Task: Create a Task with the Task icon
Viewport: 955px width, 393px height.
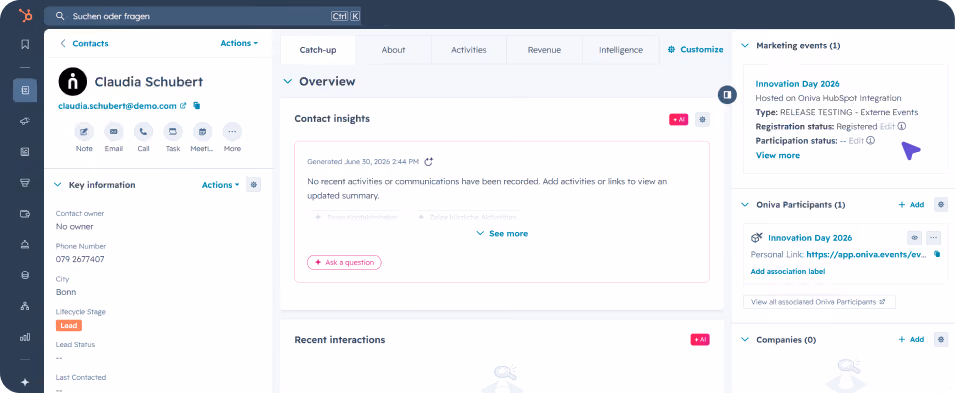Action: click(173, 132)
